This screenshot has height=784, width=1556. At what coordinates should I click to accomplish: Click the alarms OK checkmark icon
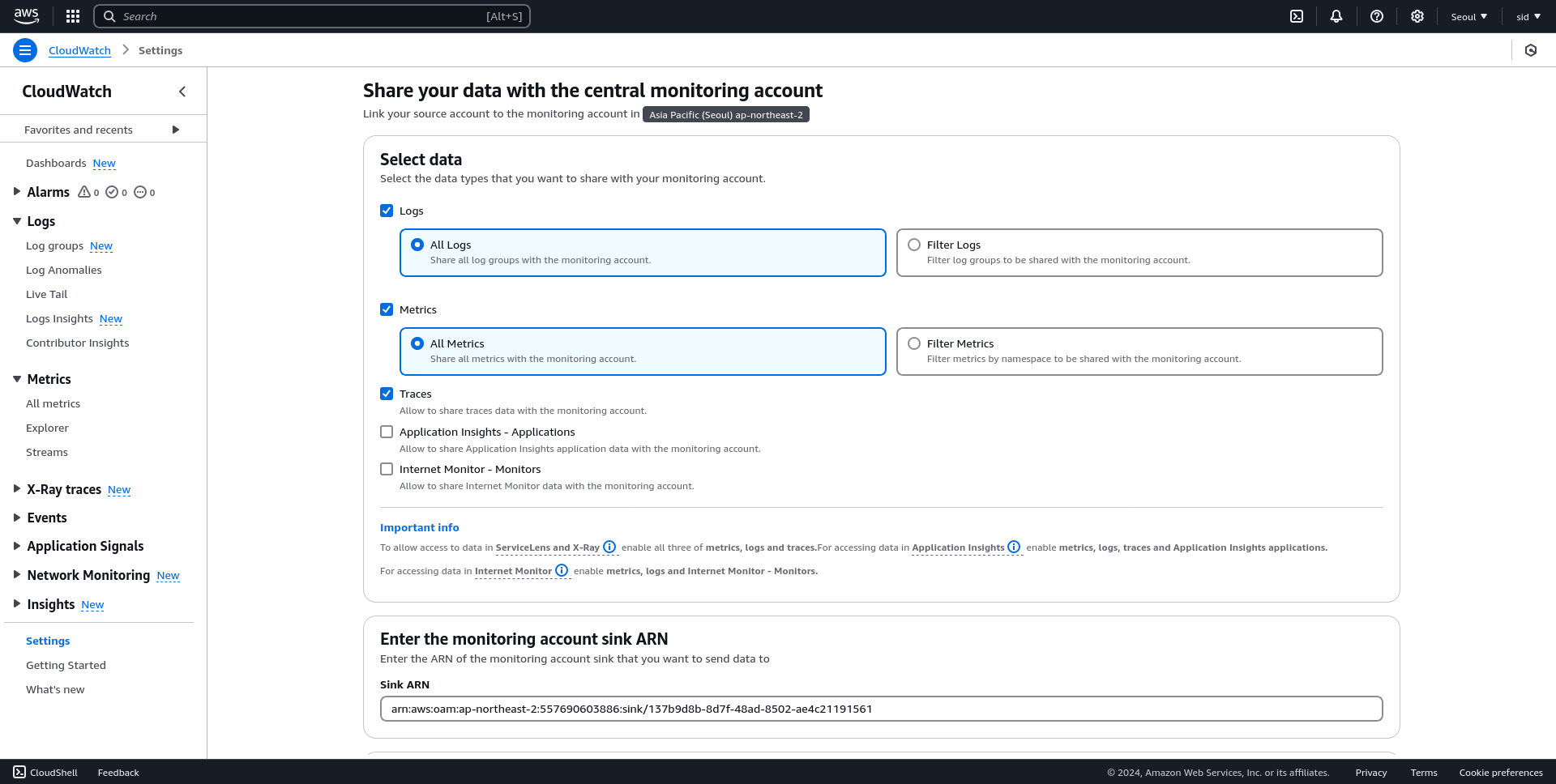pos(112,192)
